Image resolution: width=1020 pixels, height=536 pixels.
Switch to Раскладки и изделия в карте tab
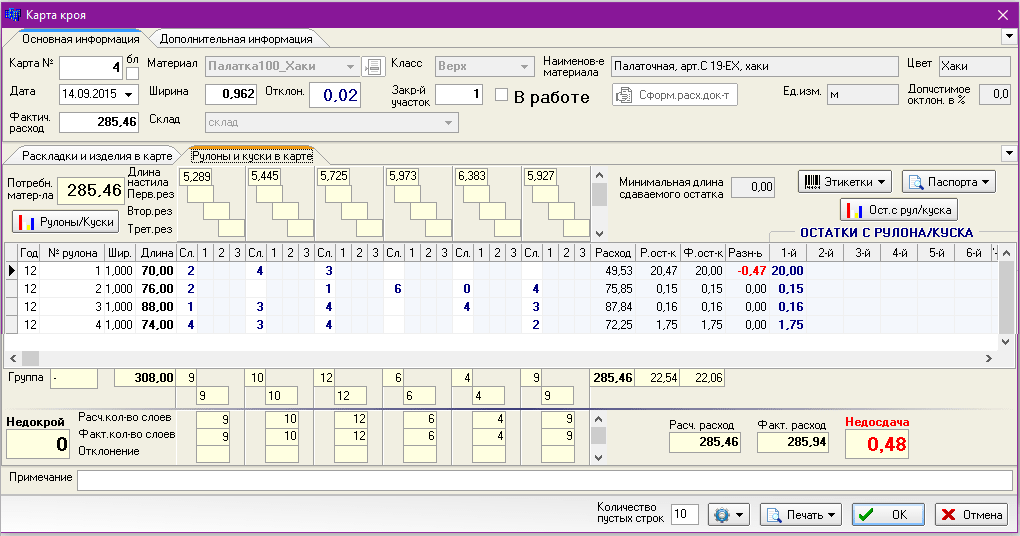(x=92, y=156)
